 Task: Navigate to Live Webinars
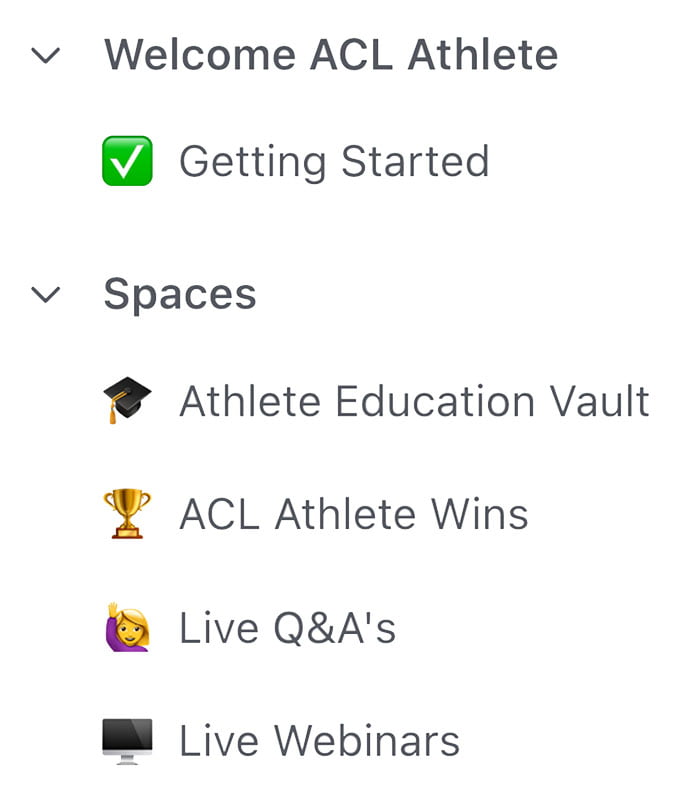coord(319,741)
